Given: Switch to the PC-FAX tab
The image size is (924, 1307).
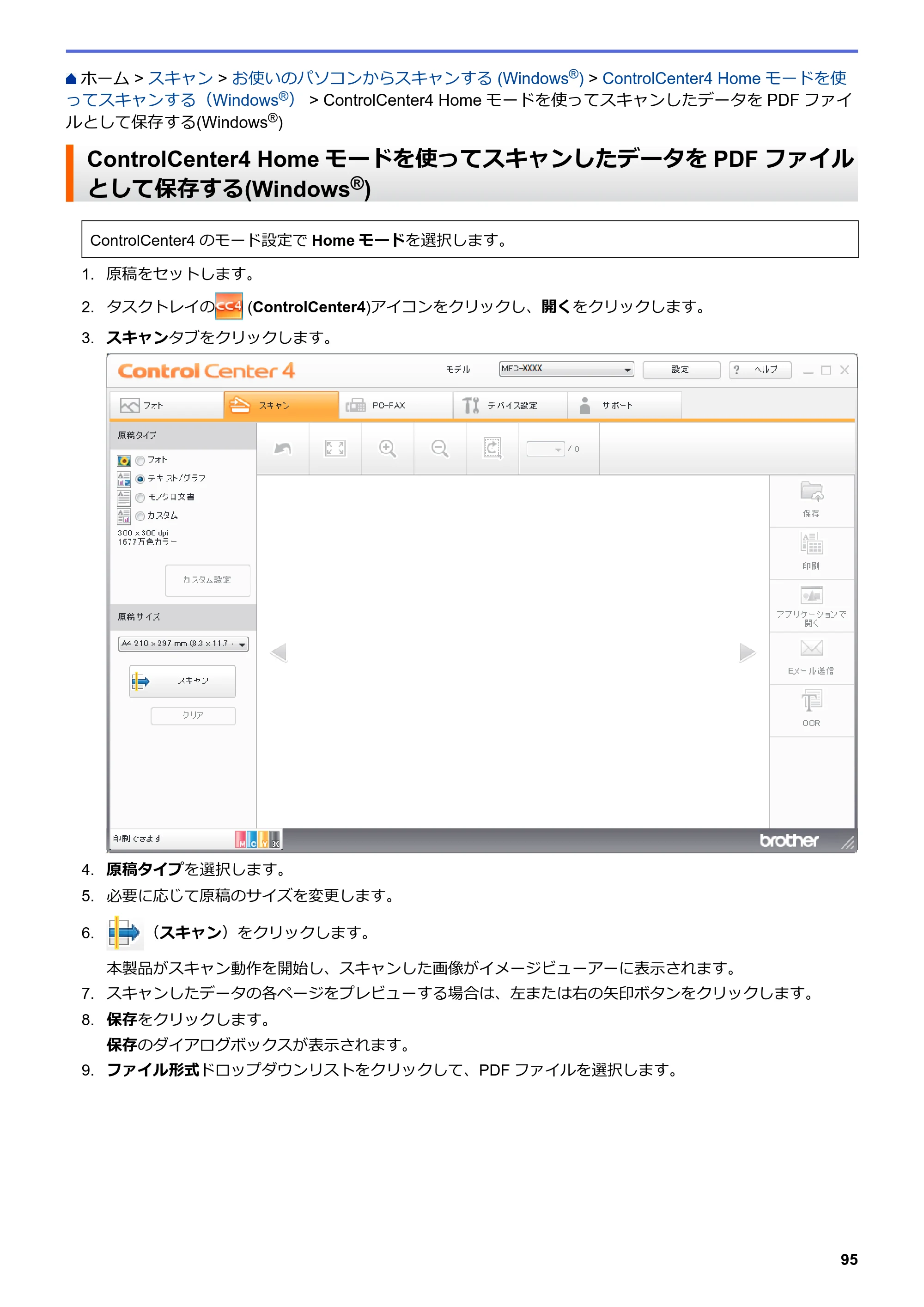Looking at the screenshot, I should point(395,405).
